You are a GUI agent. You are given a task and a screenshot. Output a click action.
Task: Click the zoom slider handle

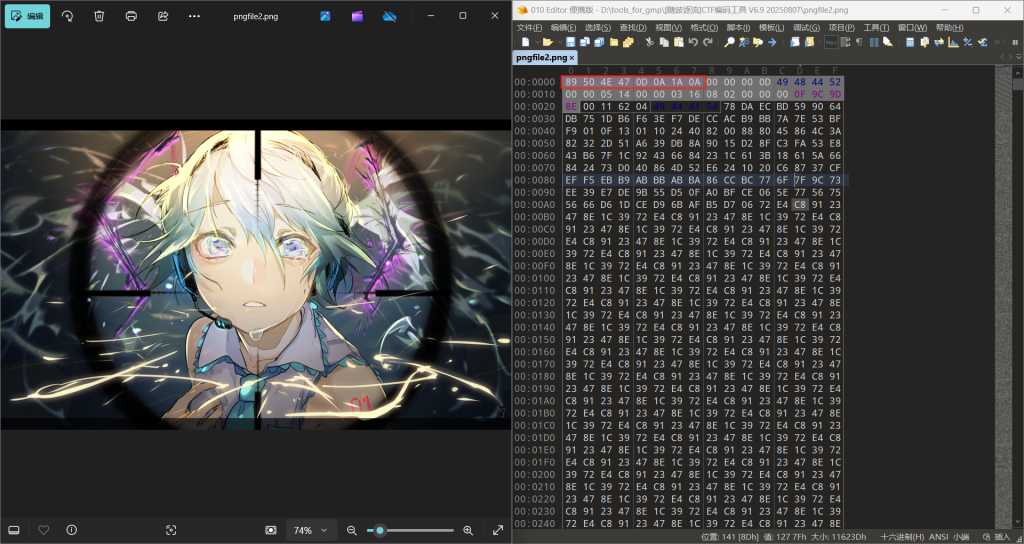pyautogui.click(x=380, y=530)
